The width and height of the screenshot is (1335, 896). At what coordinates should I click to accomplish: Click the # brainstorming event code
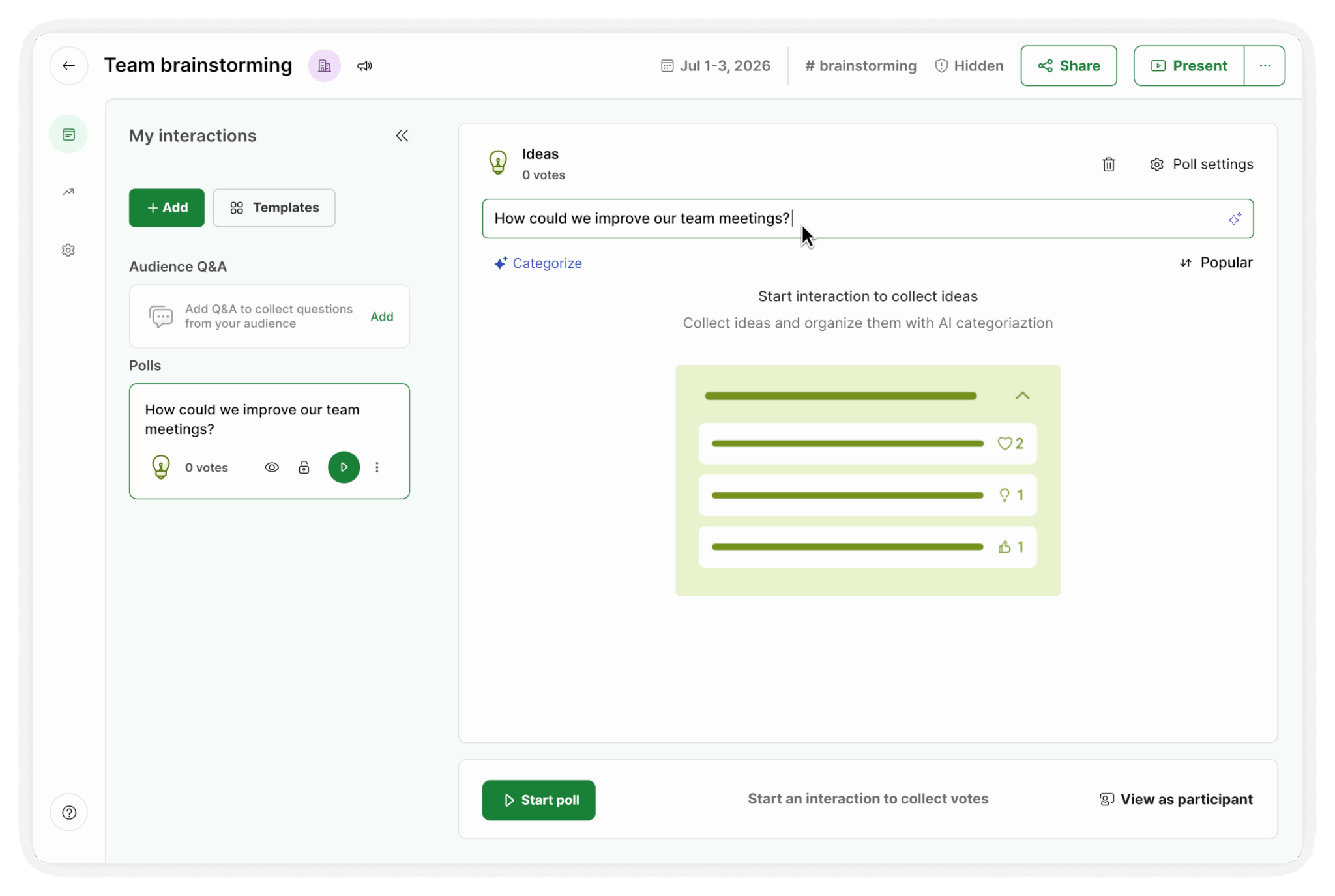click(x=860, y=66)
